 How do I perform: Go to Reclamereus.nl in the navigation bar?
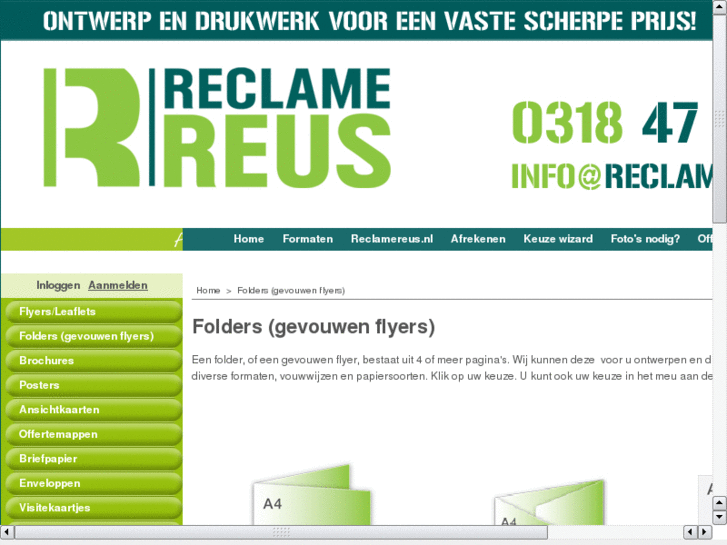coord(392,239)
